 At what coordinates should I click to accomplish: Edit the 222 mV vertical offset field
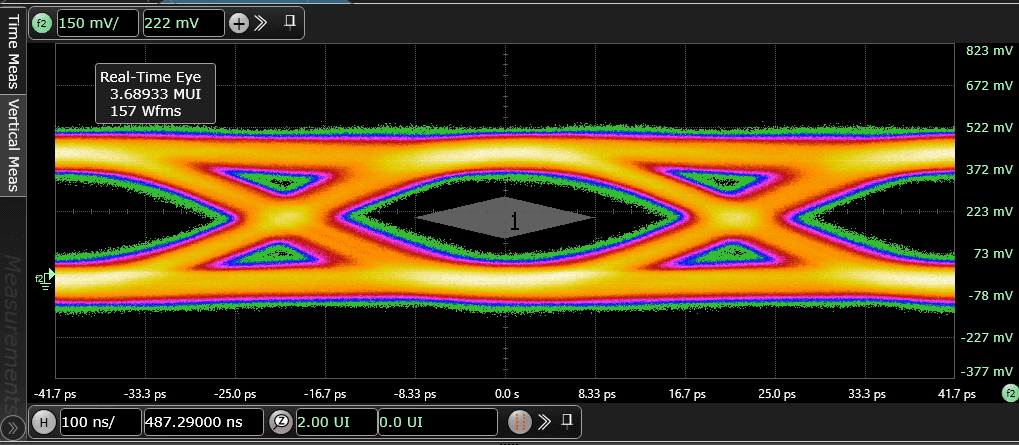[x=184, y=23]
